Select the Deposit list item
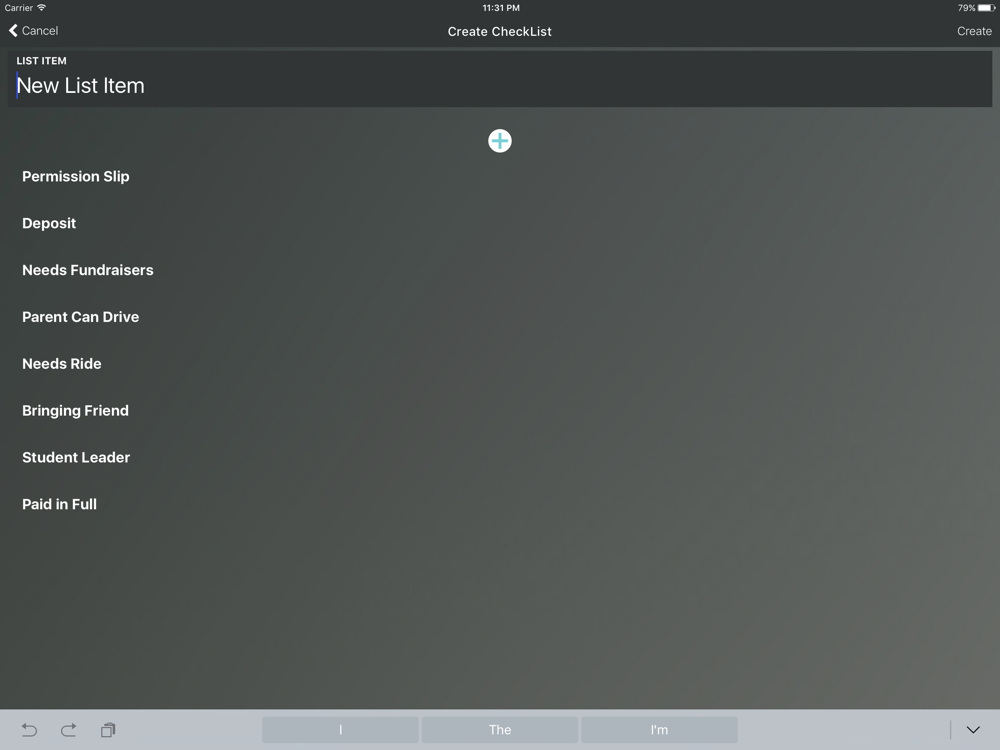 [x=49, y=223]
